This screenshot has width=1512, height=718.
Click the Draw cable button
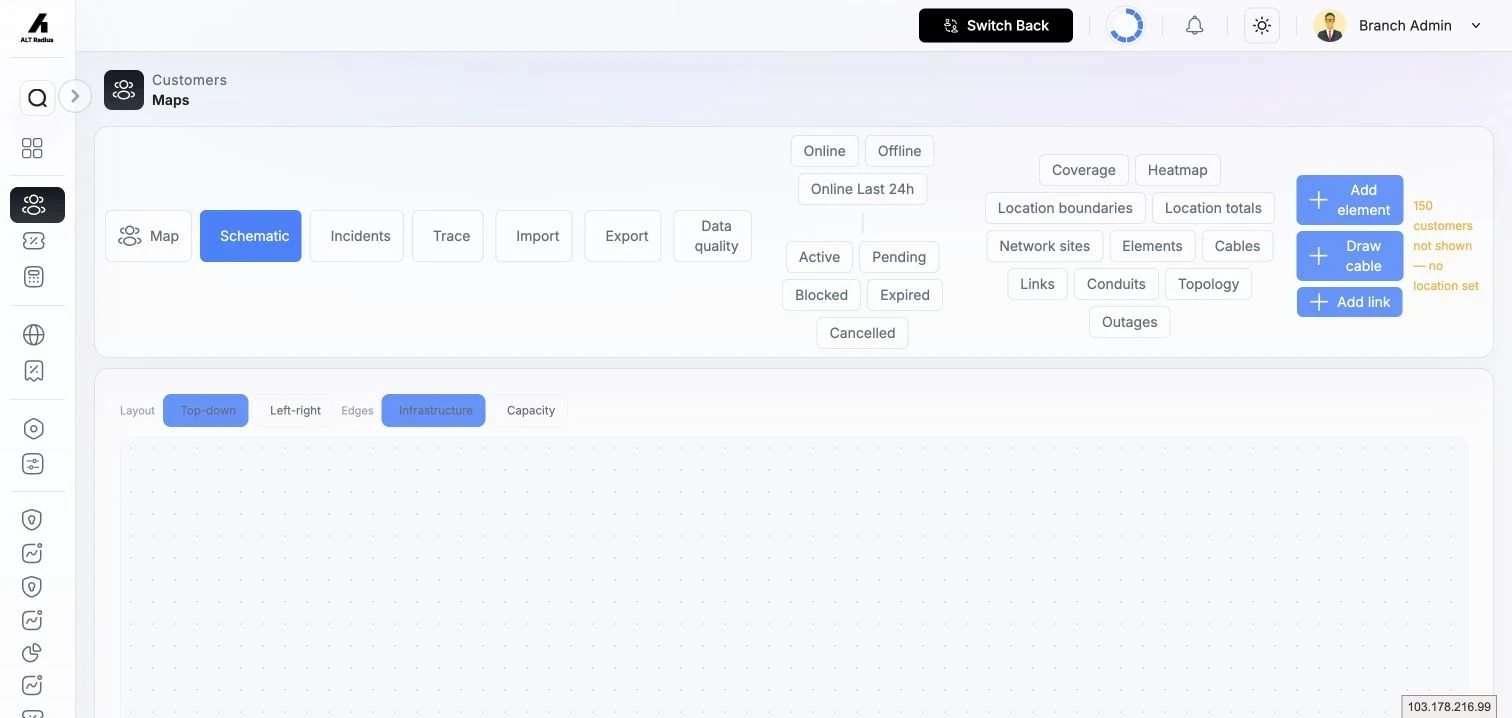tap(1350, 256)
